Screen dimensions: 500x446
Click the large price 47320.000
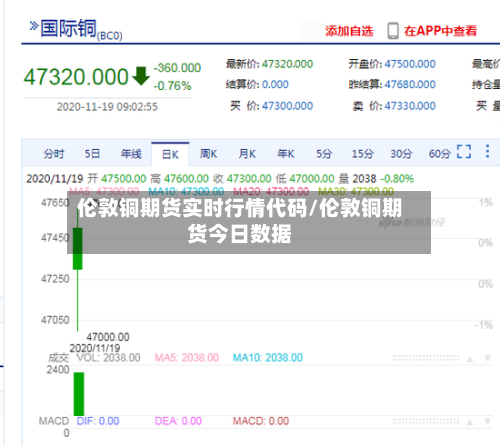[x=76, y=77]
